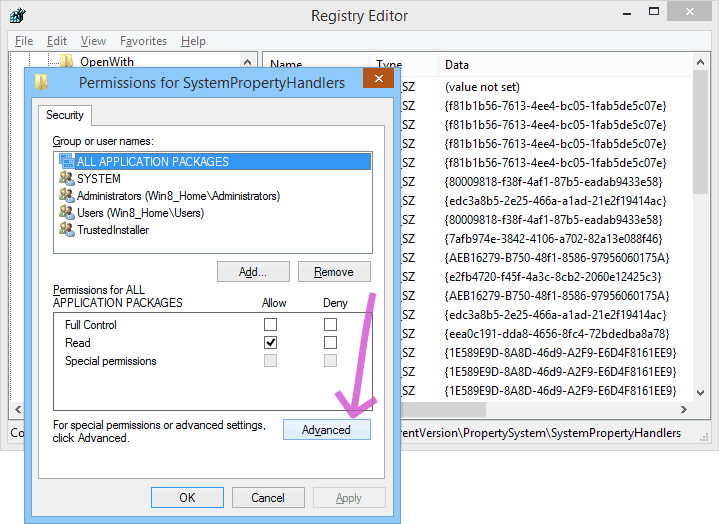
Task: Click Allow checkbox for Special permissions
Action: click(271, 361)
